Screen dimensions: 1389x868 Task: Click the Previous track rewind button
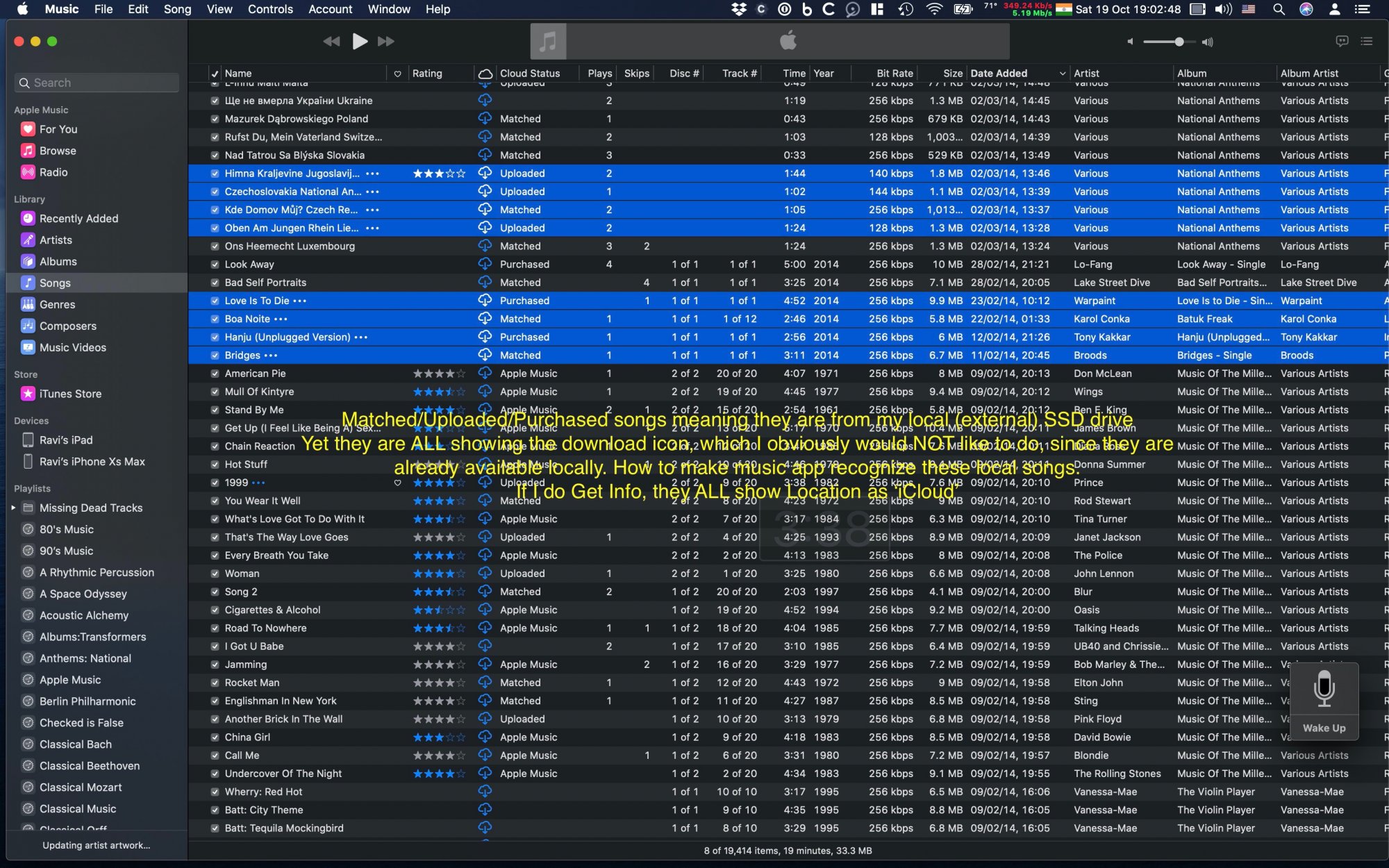coord(332,42)
